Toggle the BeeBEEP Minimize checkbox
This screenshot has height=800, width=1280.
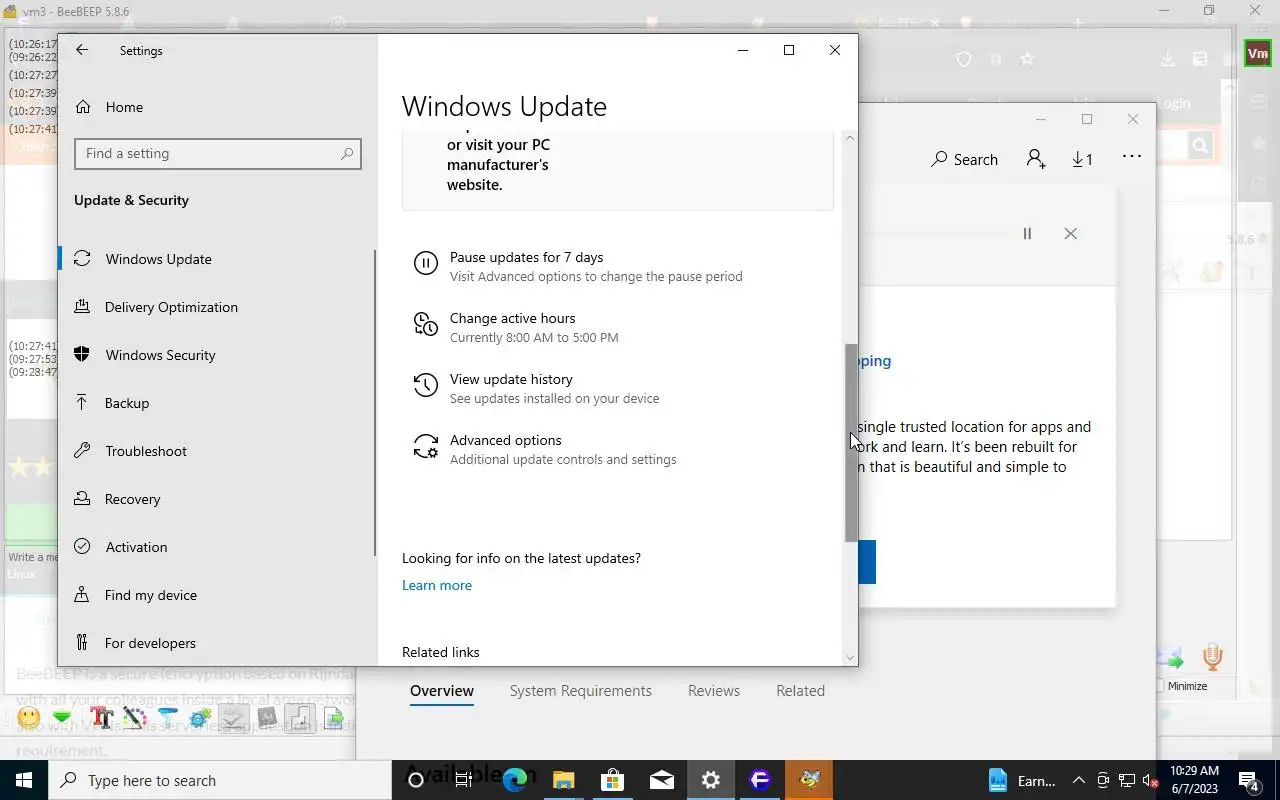[1159, 686]
